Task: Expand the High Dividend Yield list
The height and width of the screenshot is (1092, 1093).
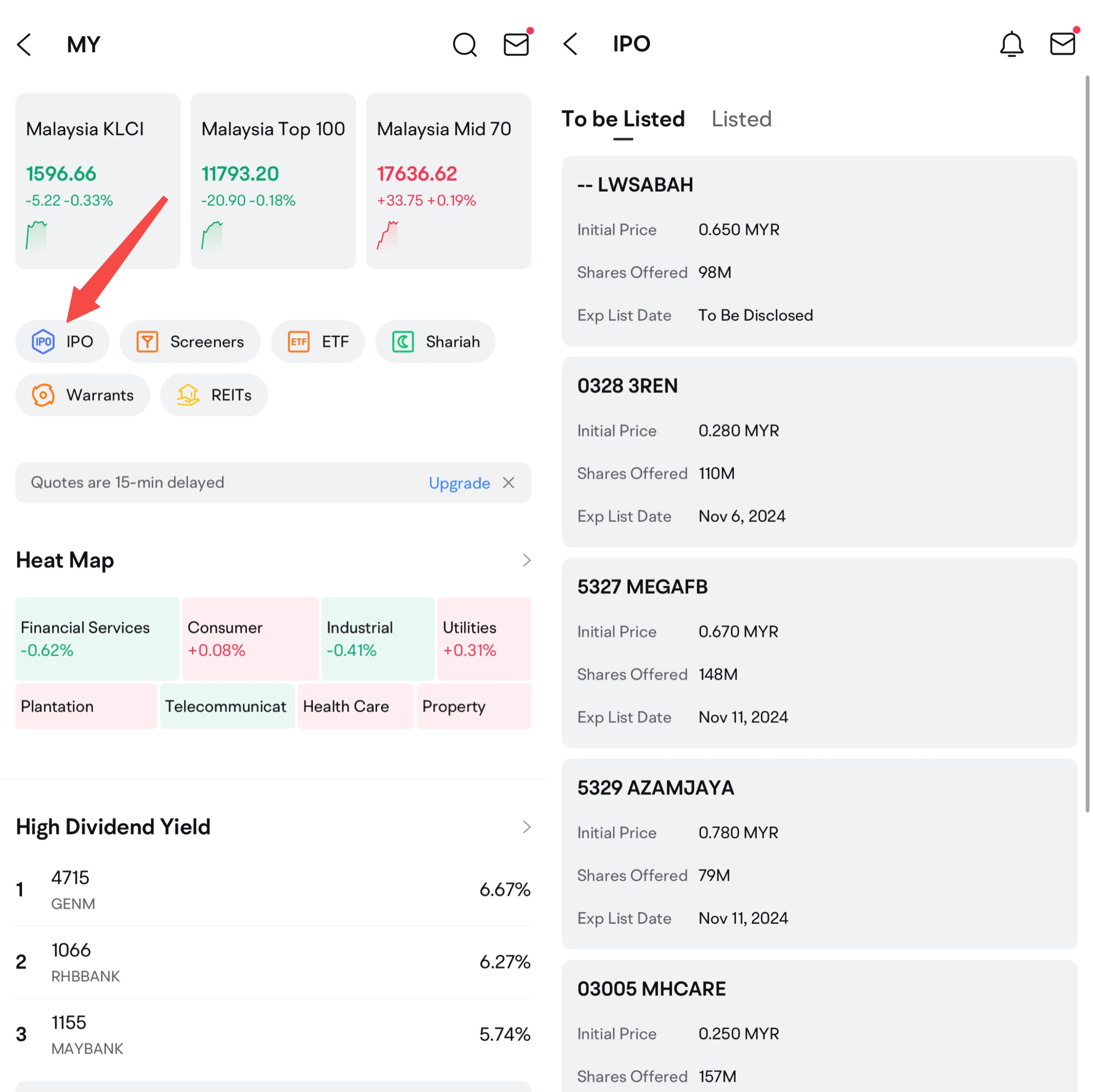Action: [526, 826]
